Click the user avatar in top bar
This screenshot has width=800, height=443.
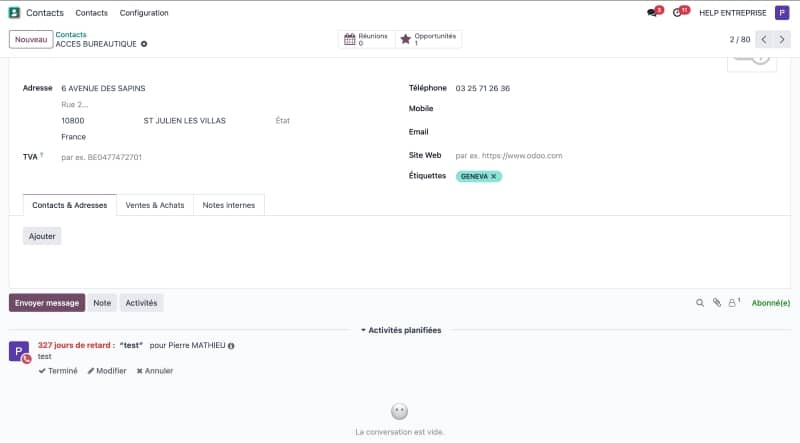[782, 13]
